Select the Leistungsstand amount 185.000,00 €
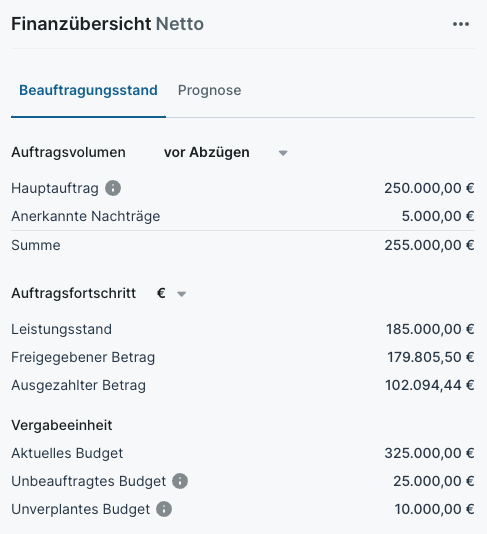The image size is (487, 534). coord(430,329)
